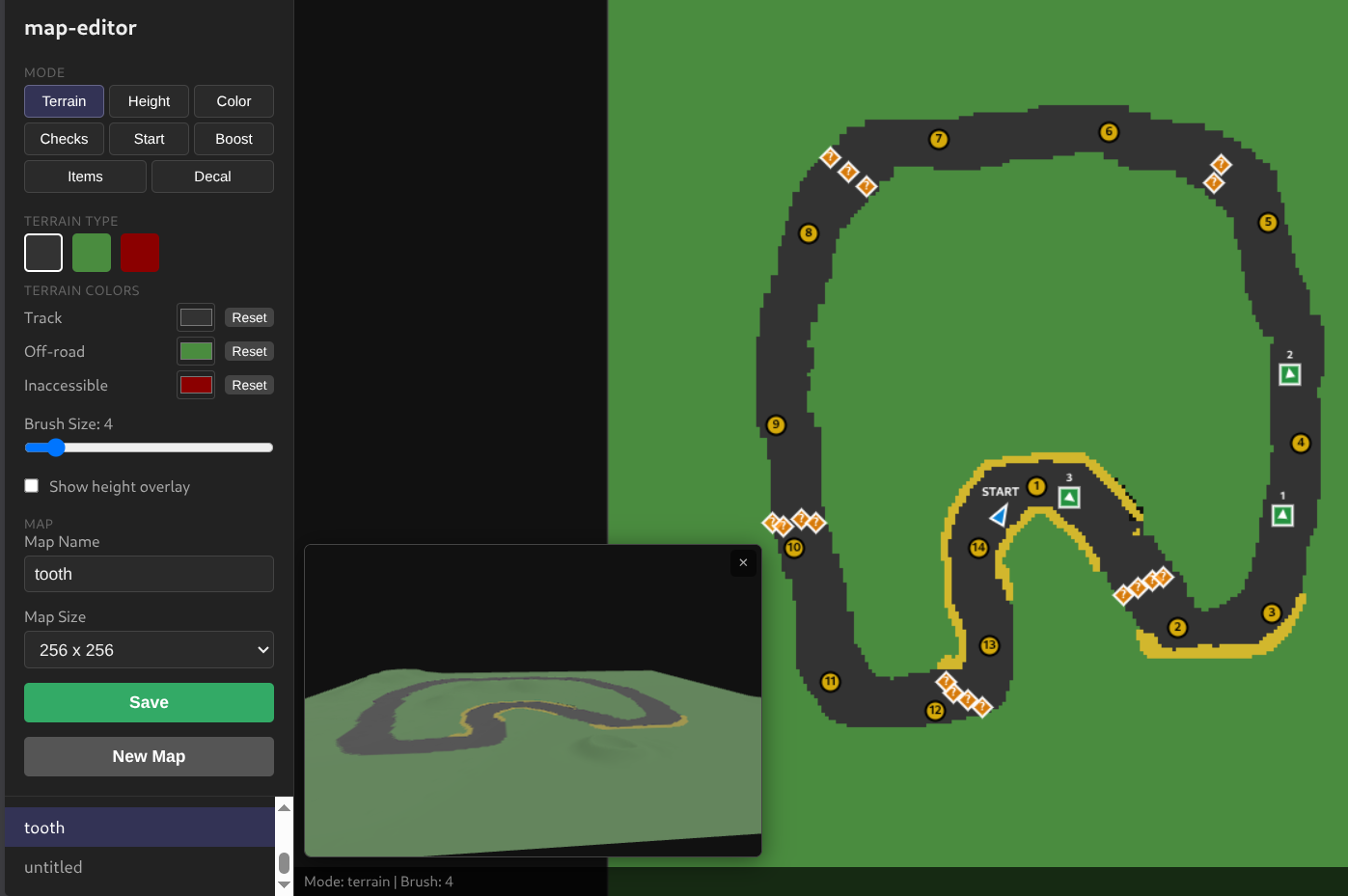Activate the Items placement mode

[84, 176]
